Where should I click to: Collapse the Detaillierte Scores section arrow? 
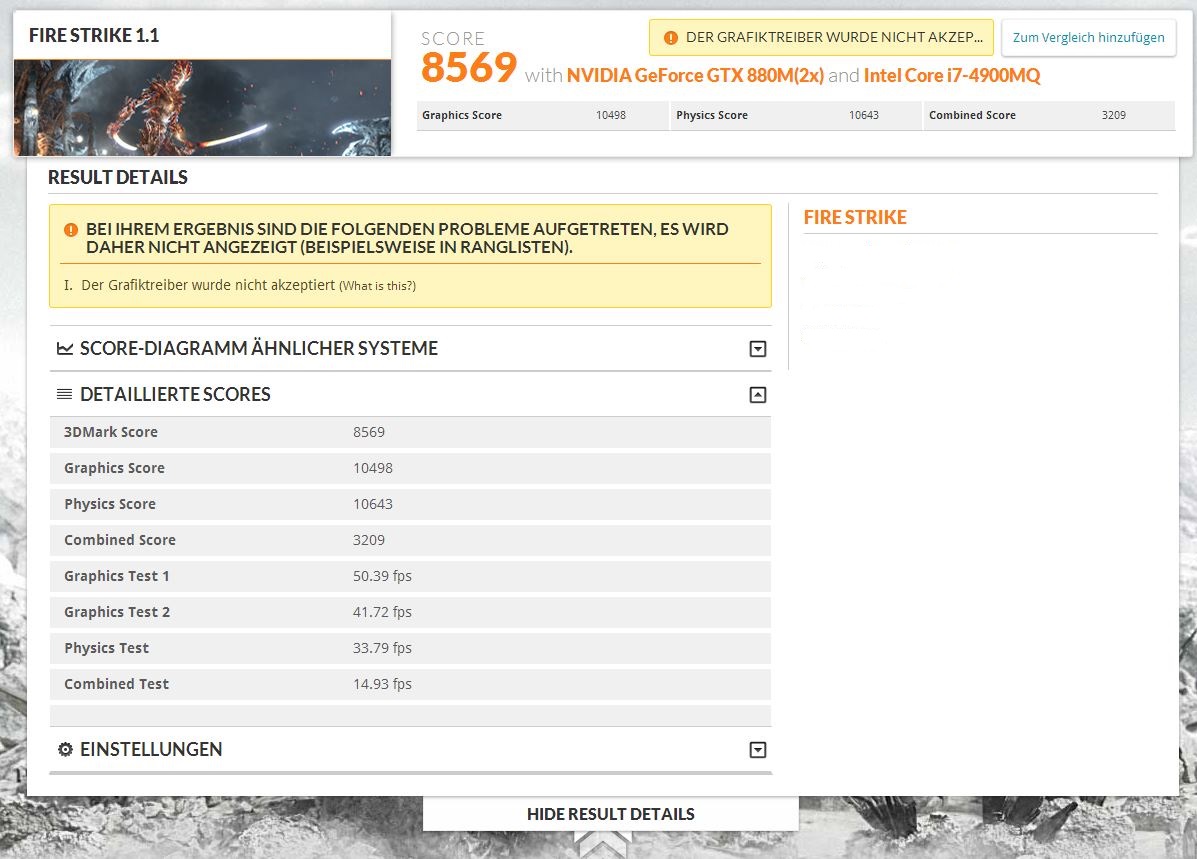[758, 395]
